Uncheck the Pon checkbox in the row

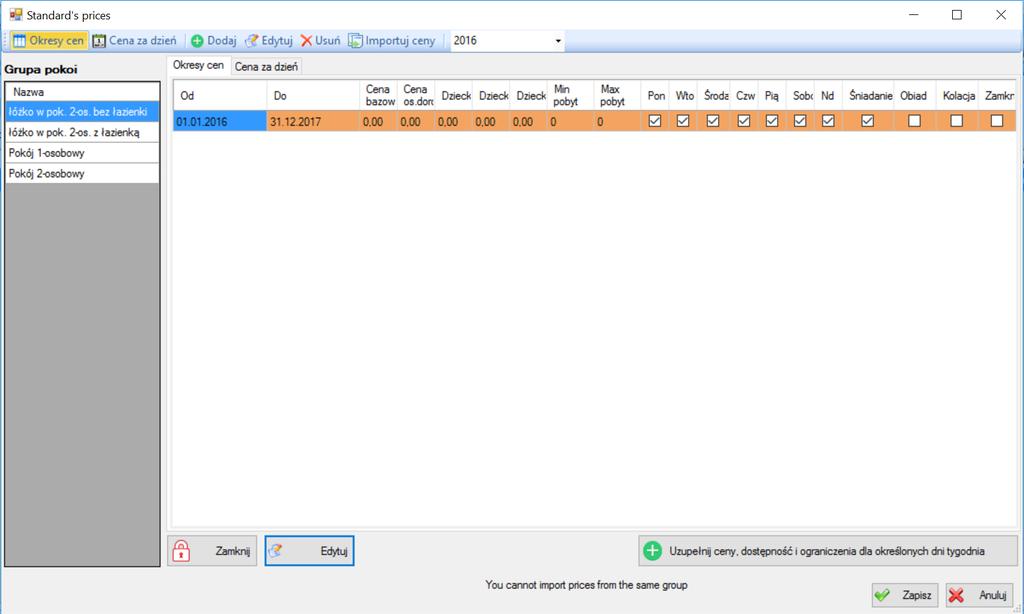tap(655, 121)
